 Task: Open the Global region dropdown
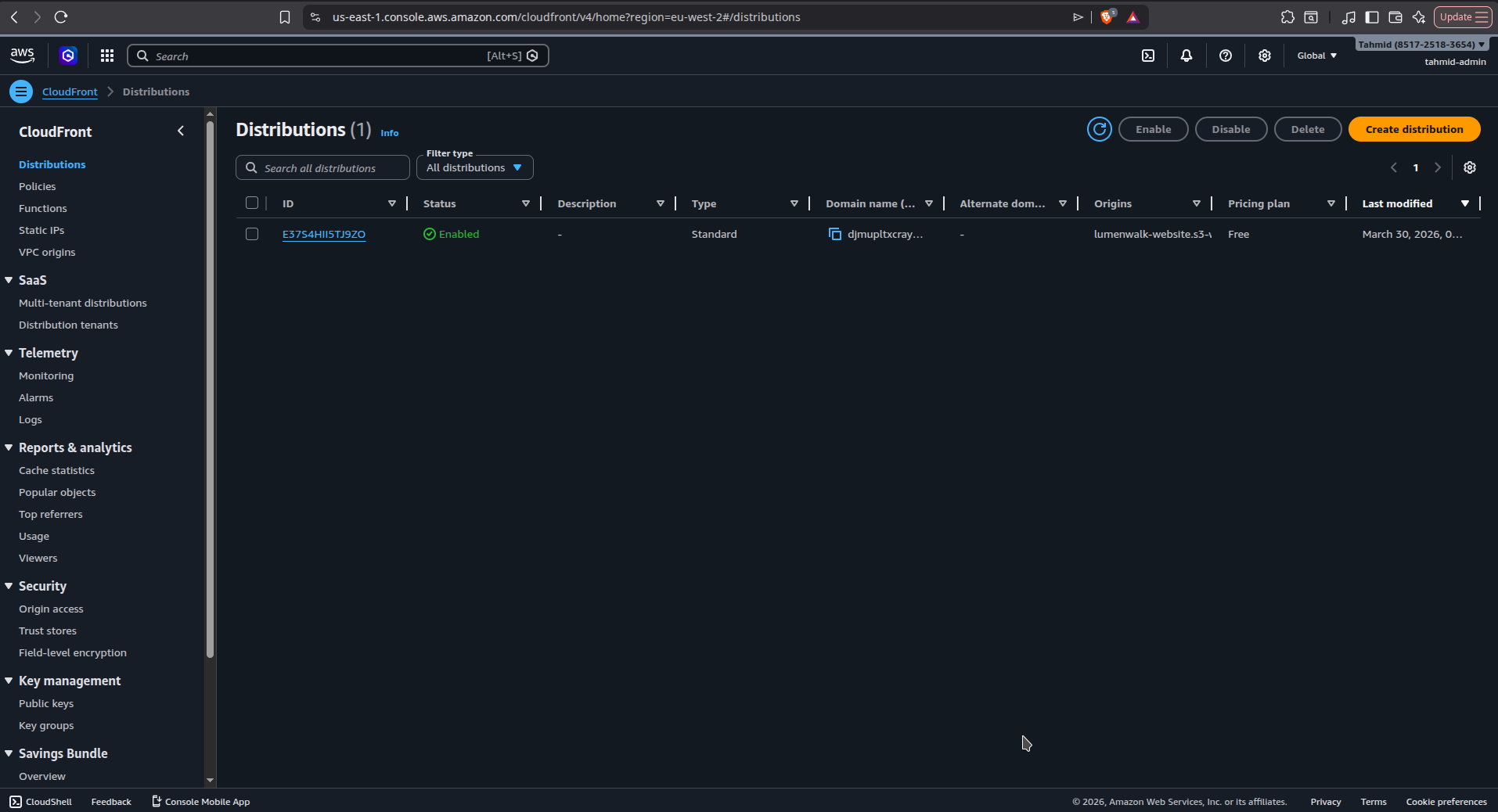(1317, 56)
